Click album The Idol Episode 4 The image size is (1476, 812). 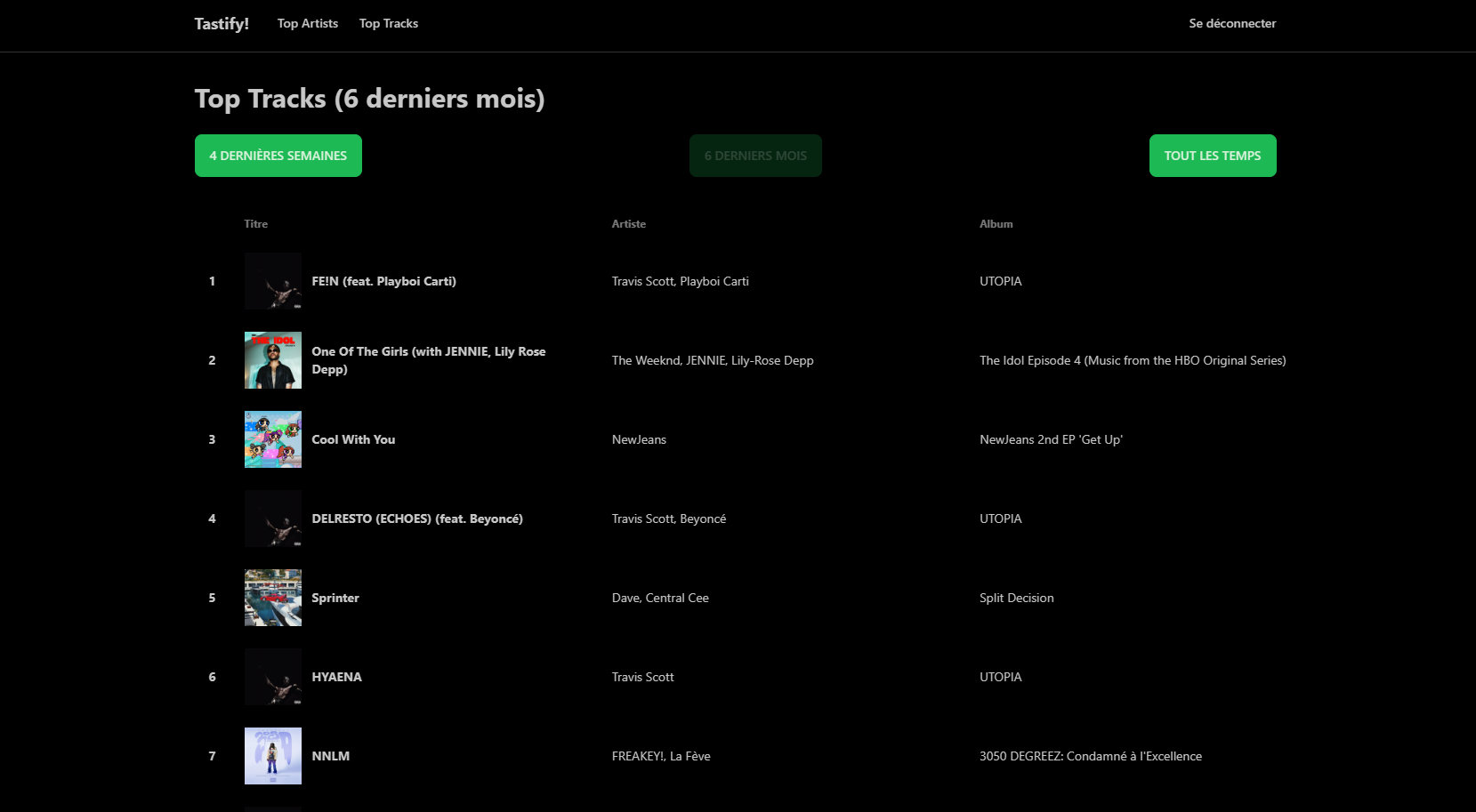tap(1133, 360)
